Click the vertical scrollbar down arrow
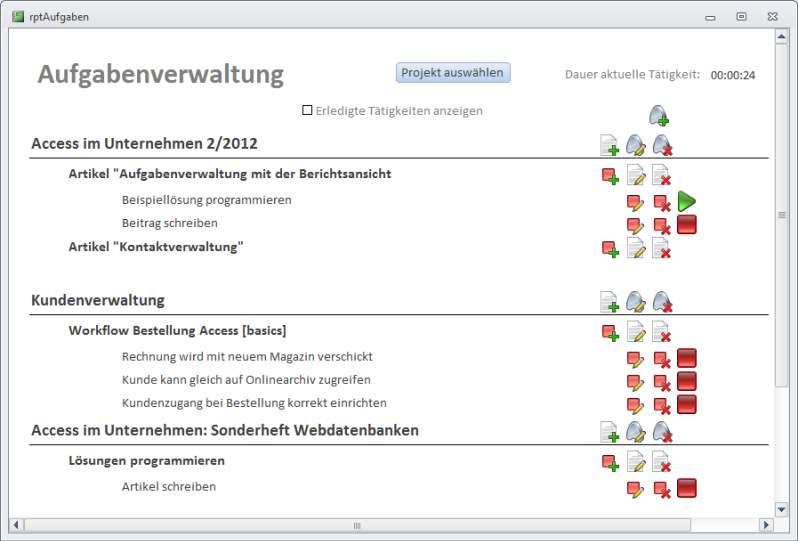798x541 pixels. pyautogui.click(x=782, y=508)
